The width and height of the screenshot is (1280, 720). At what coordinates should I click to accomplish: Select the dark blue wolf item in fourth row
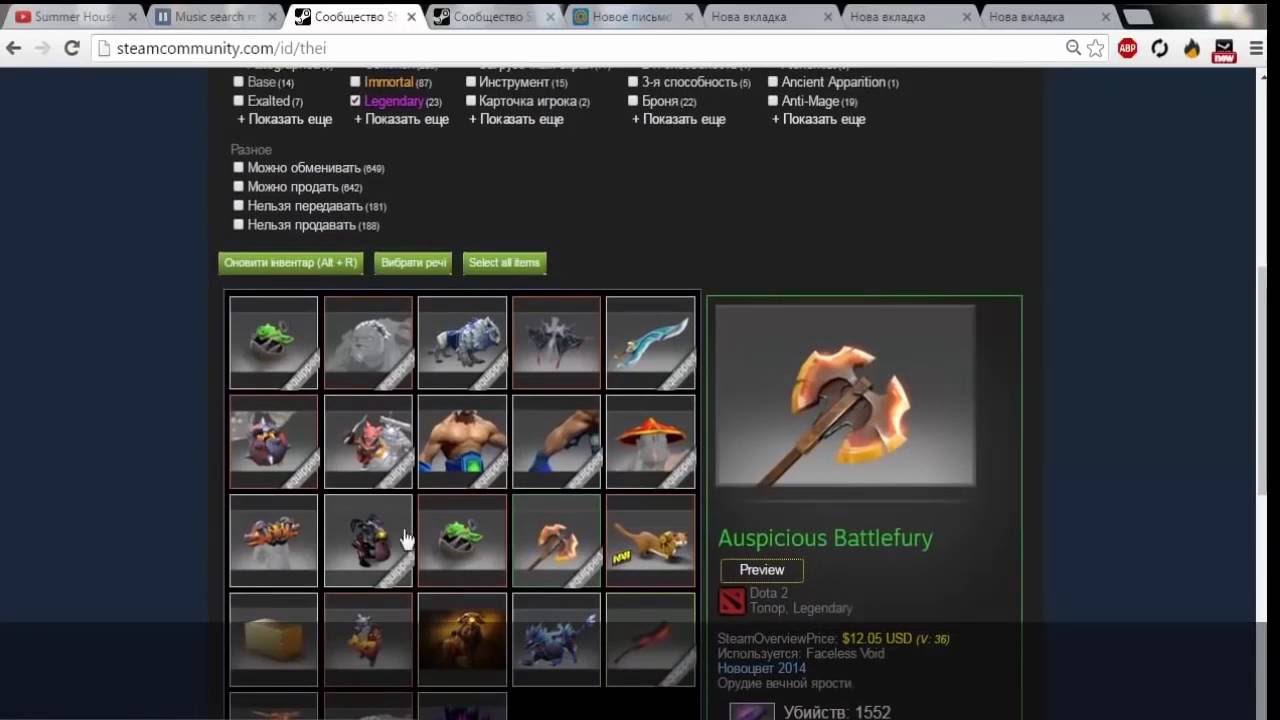pyautogui.click(x=556, y=639)
